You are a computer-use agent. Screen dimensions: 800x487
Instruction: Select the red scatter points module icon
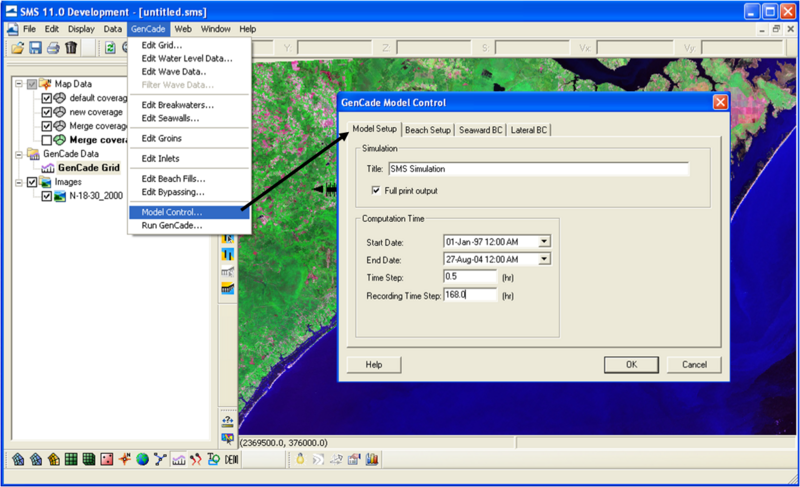[107, 459]
